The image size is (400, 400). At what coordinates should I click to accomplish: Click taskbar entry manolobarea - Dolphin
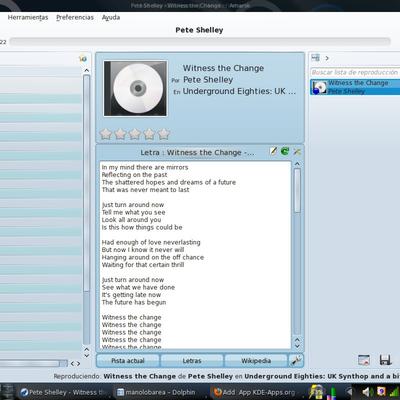pyautogui.click(x=157, y=392)
